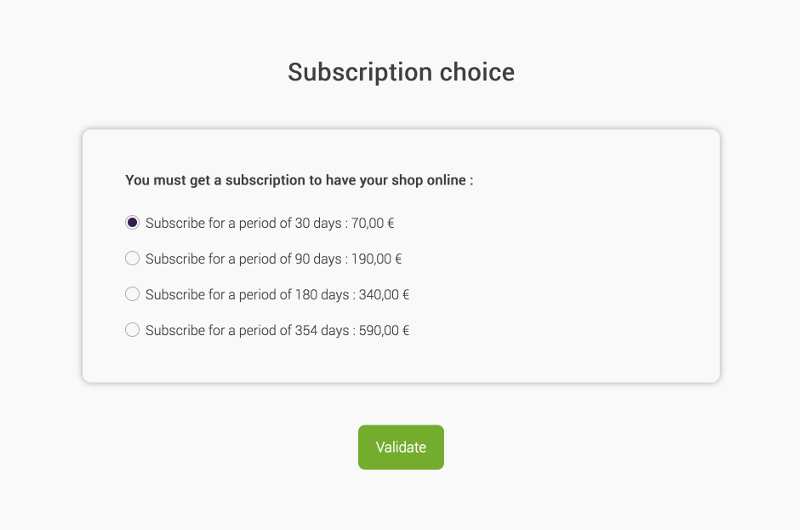Image resolution: width=800 pixels, height=530 pixels.
Task: Click the "Subscribe for a period of 30 days" label
Action: 242,223
